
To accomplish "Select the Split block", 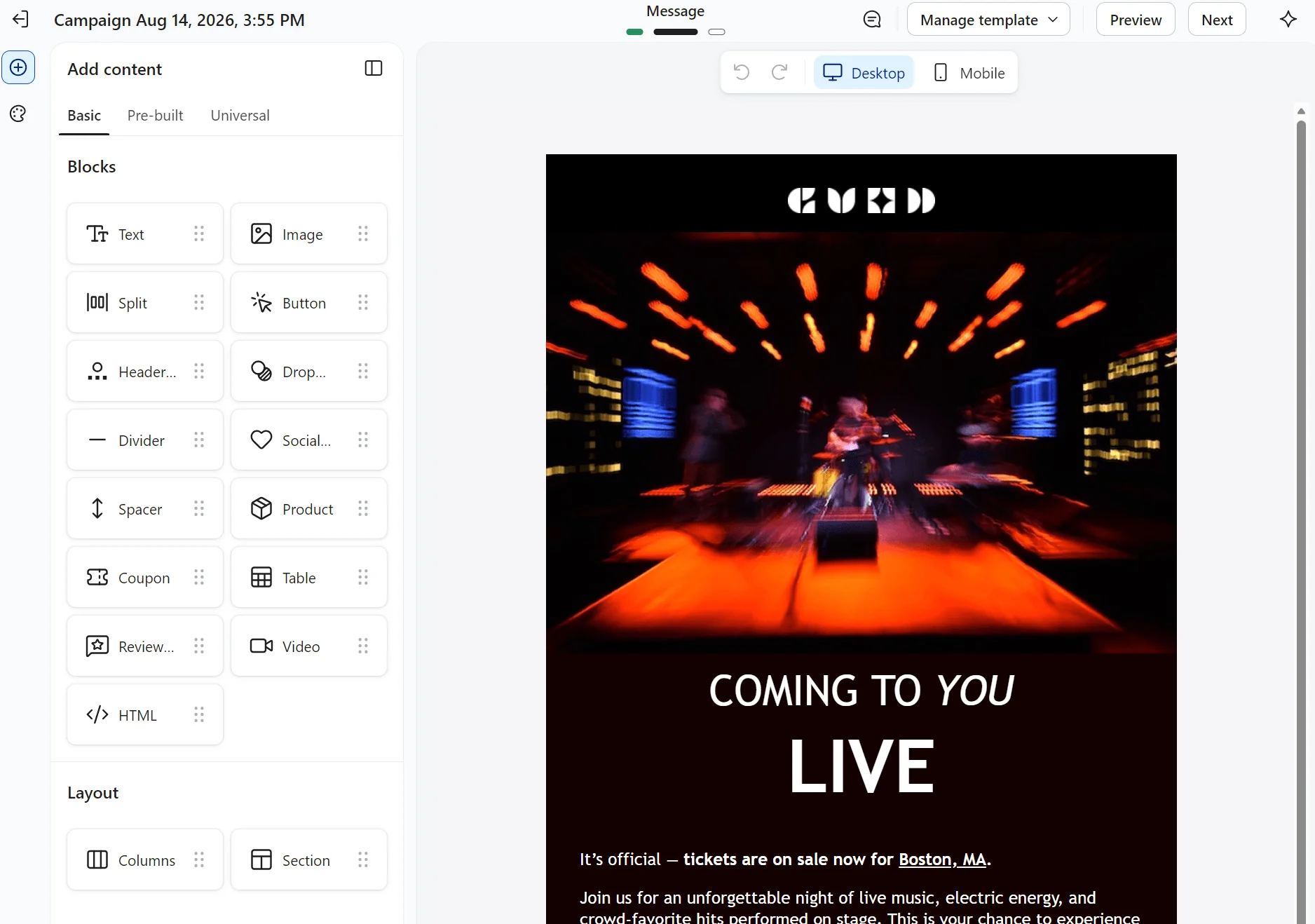I will point(145,303).
